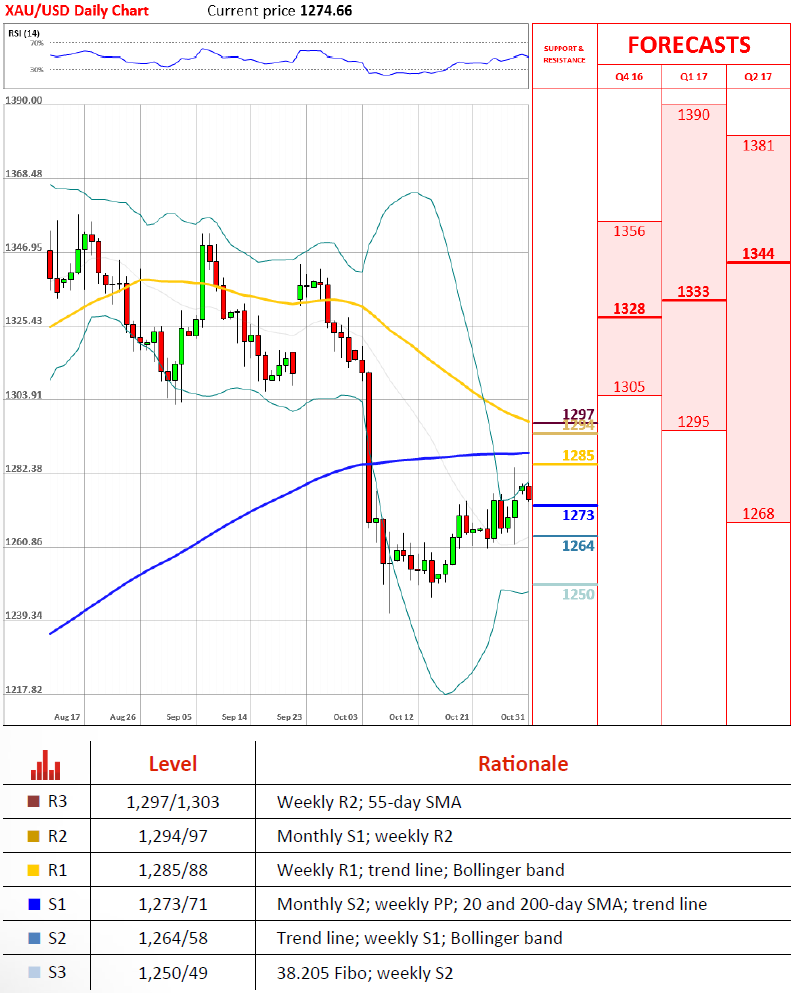The image size is (798, 993).
Task: Click the 1264 support level label
Action: click(x=578, y=546)
